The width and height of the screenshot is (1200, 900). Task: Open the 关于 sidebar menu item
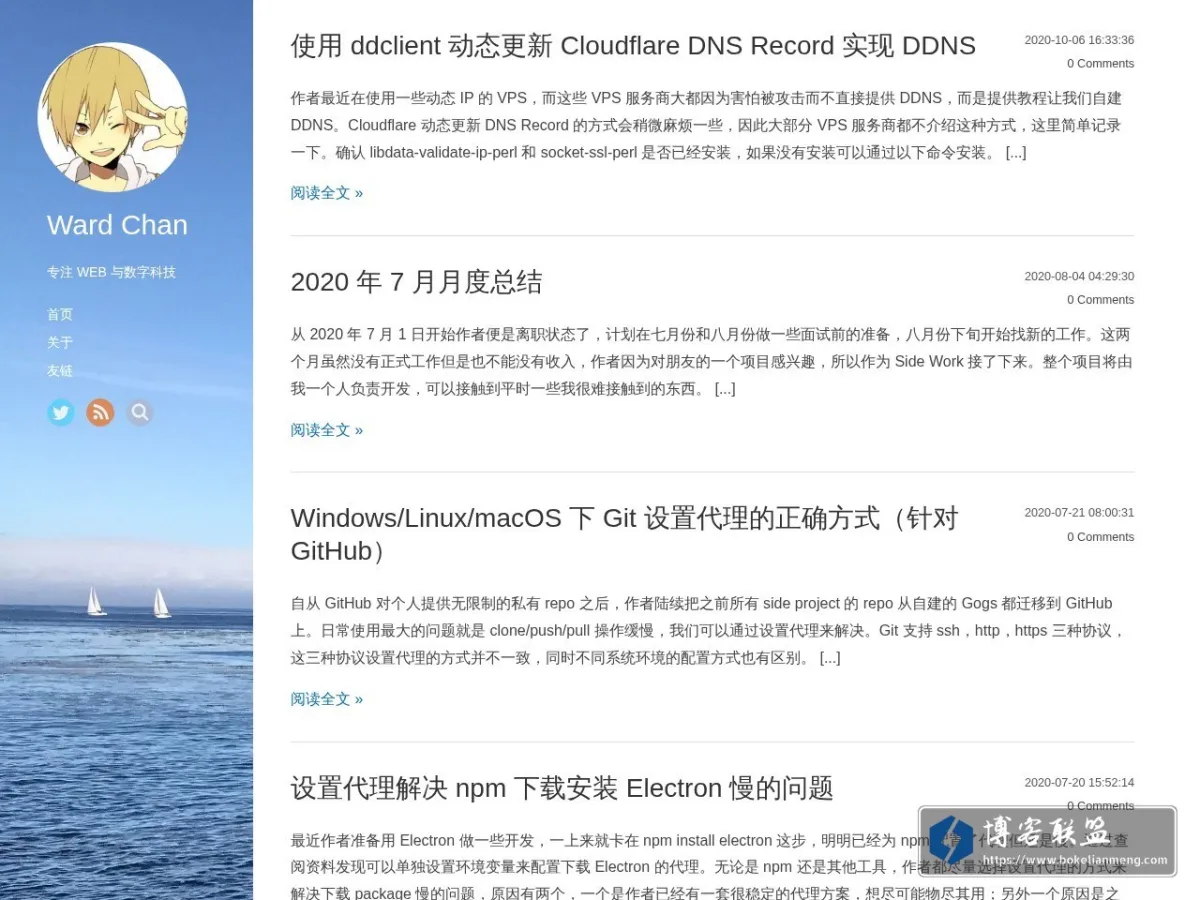tap(60, 342)
